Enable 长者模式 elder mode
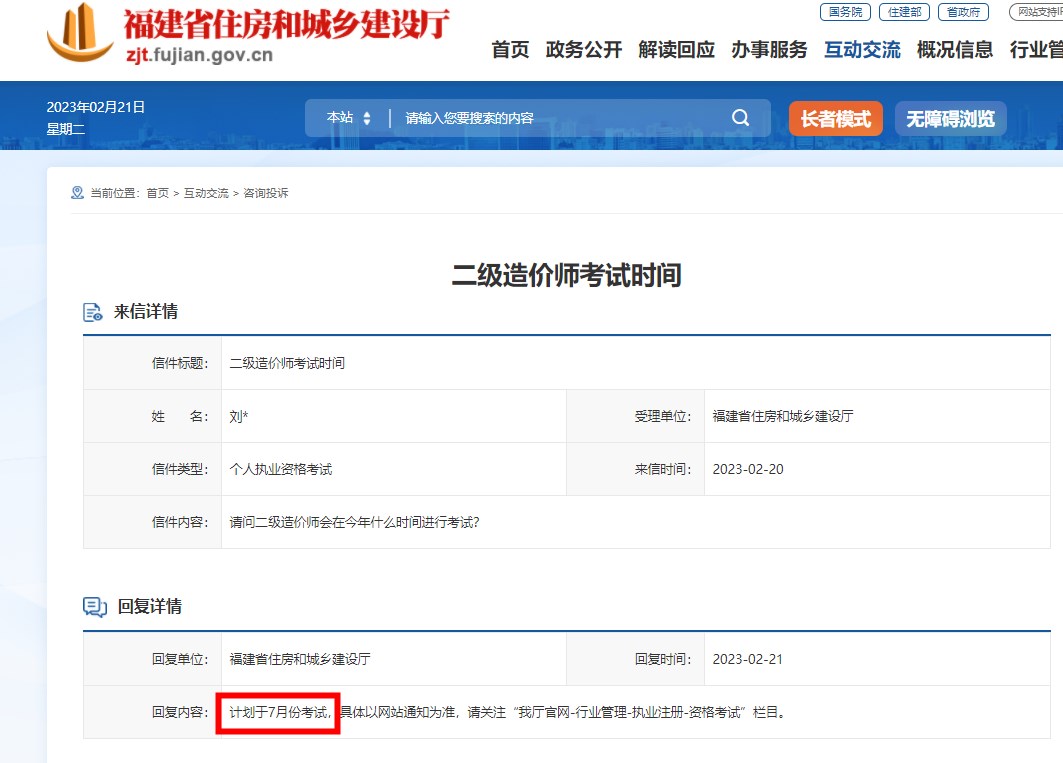The image size is (1063, 763). pos(835,119)
